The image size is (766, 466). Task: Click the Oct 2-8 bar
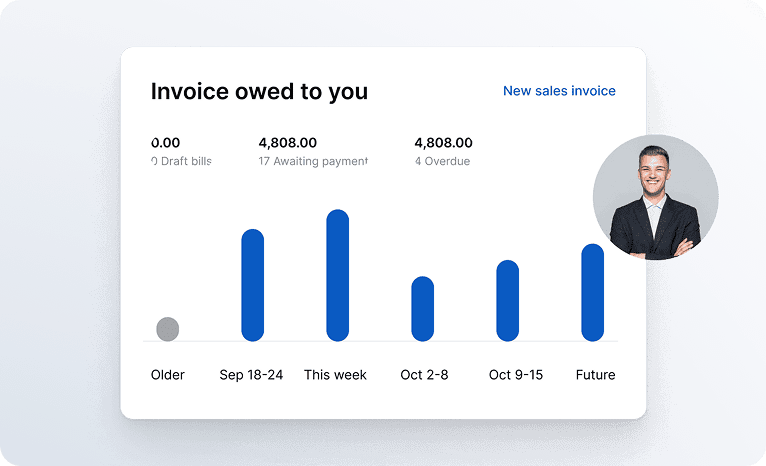[423, 309]
